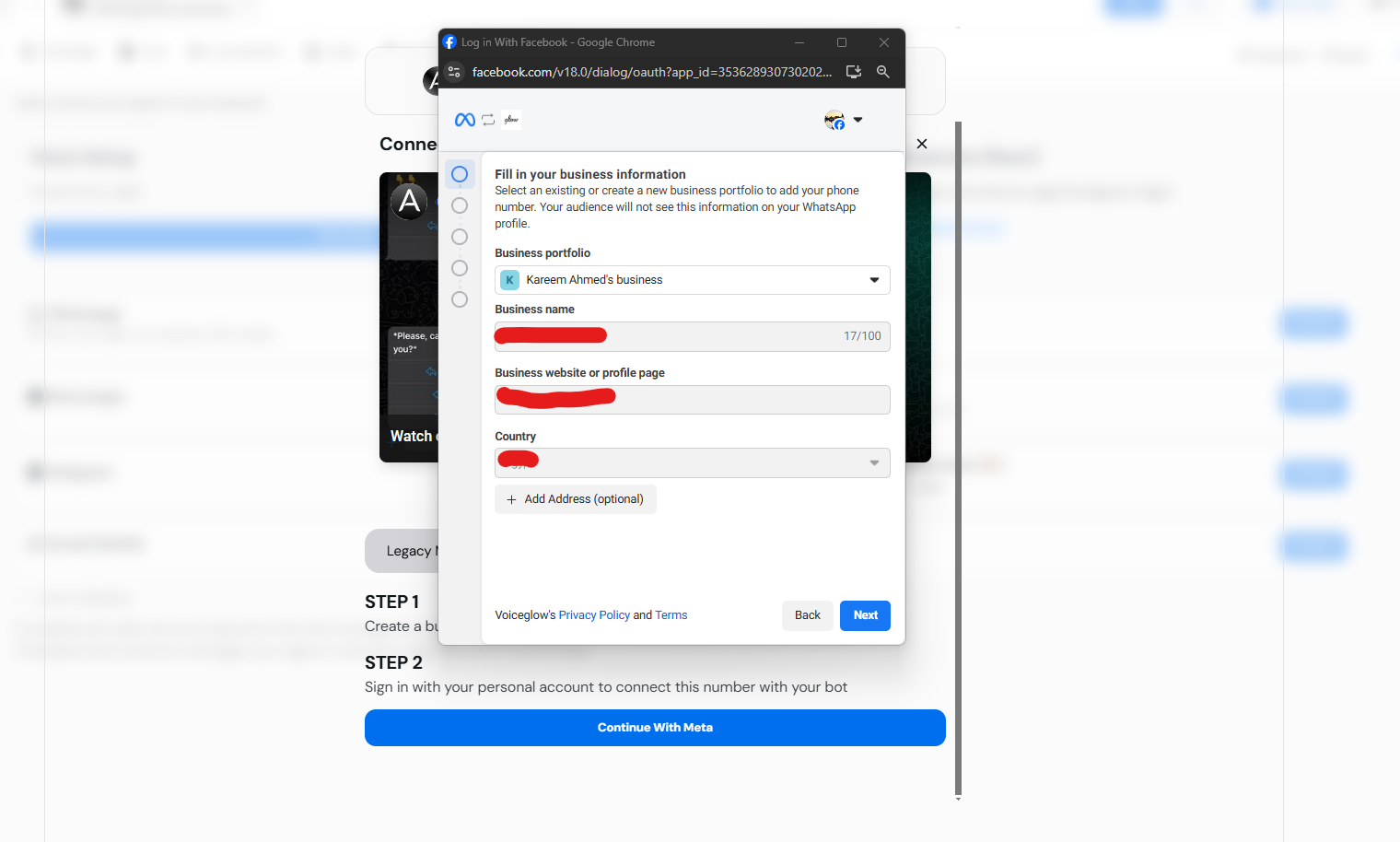Open the Business portfolio dropdown
Viewport: 1400px width, 842px height.
tap(693, 280)
